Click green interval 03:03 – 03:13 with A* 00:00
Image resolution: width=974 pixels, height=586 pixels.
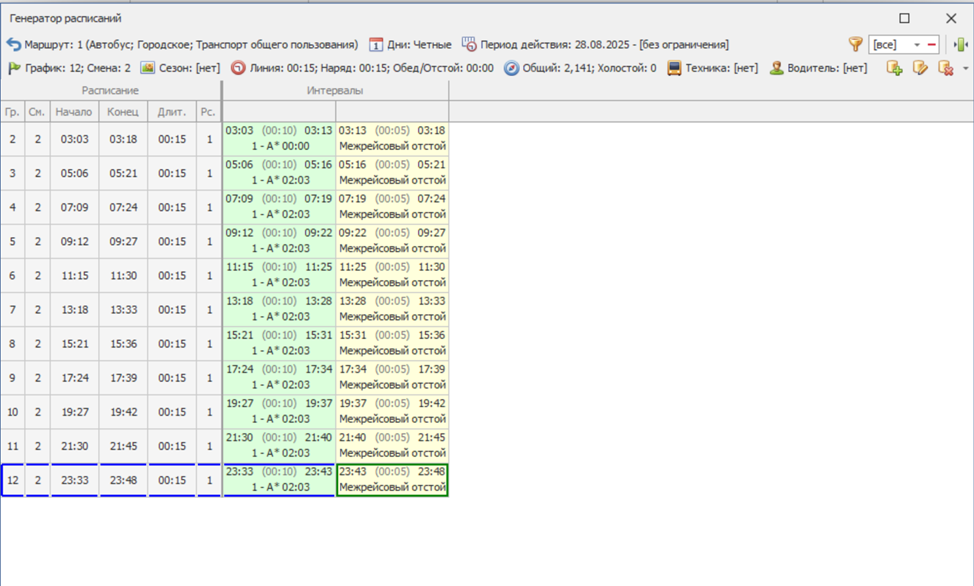coord(280,139)
